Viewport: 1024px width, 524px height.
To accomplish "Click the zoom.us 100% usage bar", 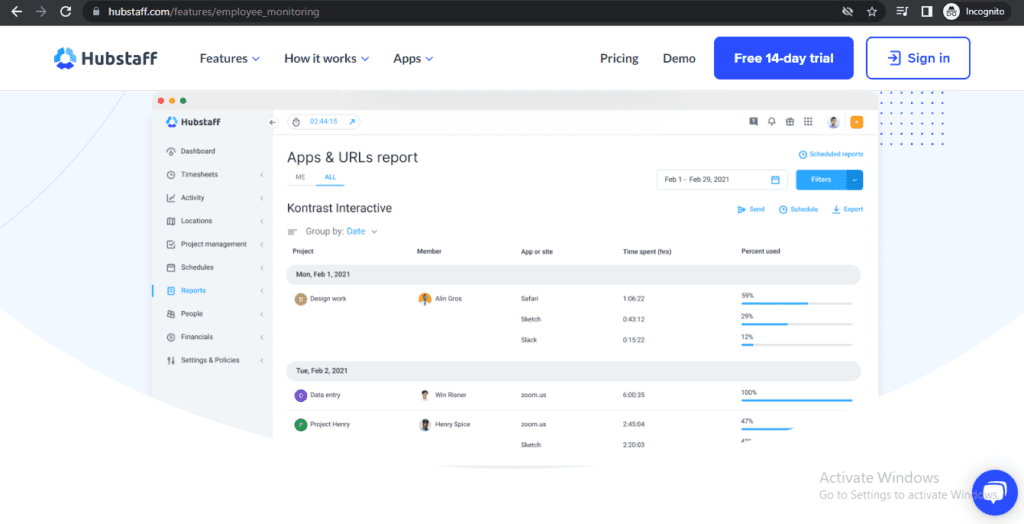I will (x=796, y=400).
